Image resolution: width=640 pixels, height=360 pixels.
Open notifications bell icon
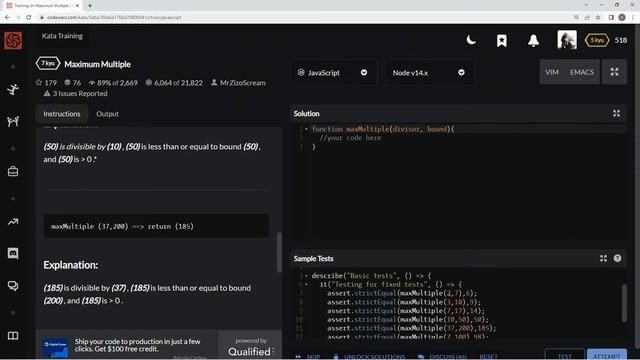pos(533,40)
